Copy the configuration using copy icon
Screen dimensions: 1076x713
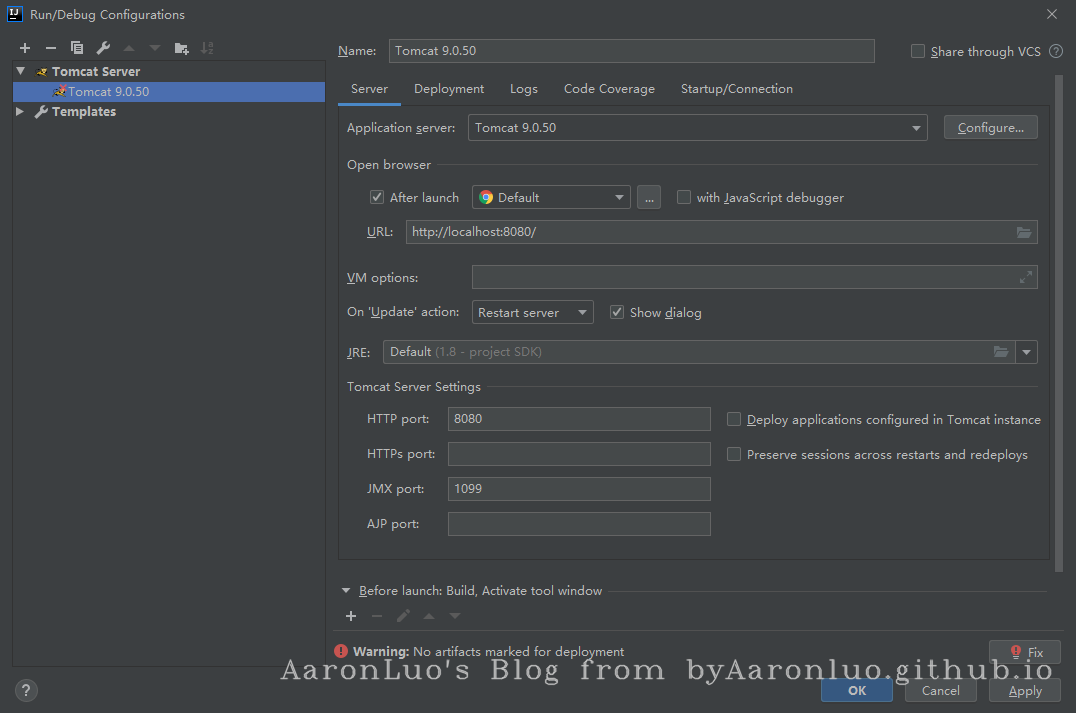tap(77, 48)
